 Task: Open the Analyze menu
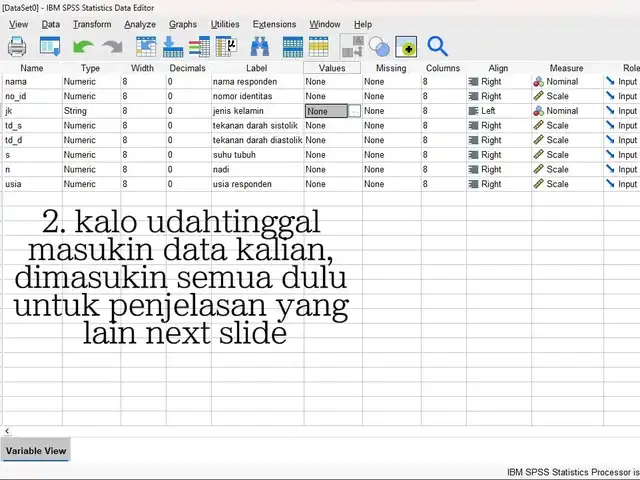[x=140, y=24]
